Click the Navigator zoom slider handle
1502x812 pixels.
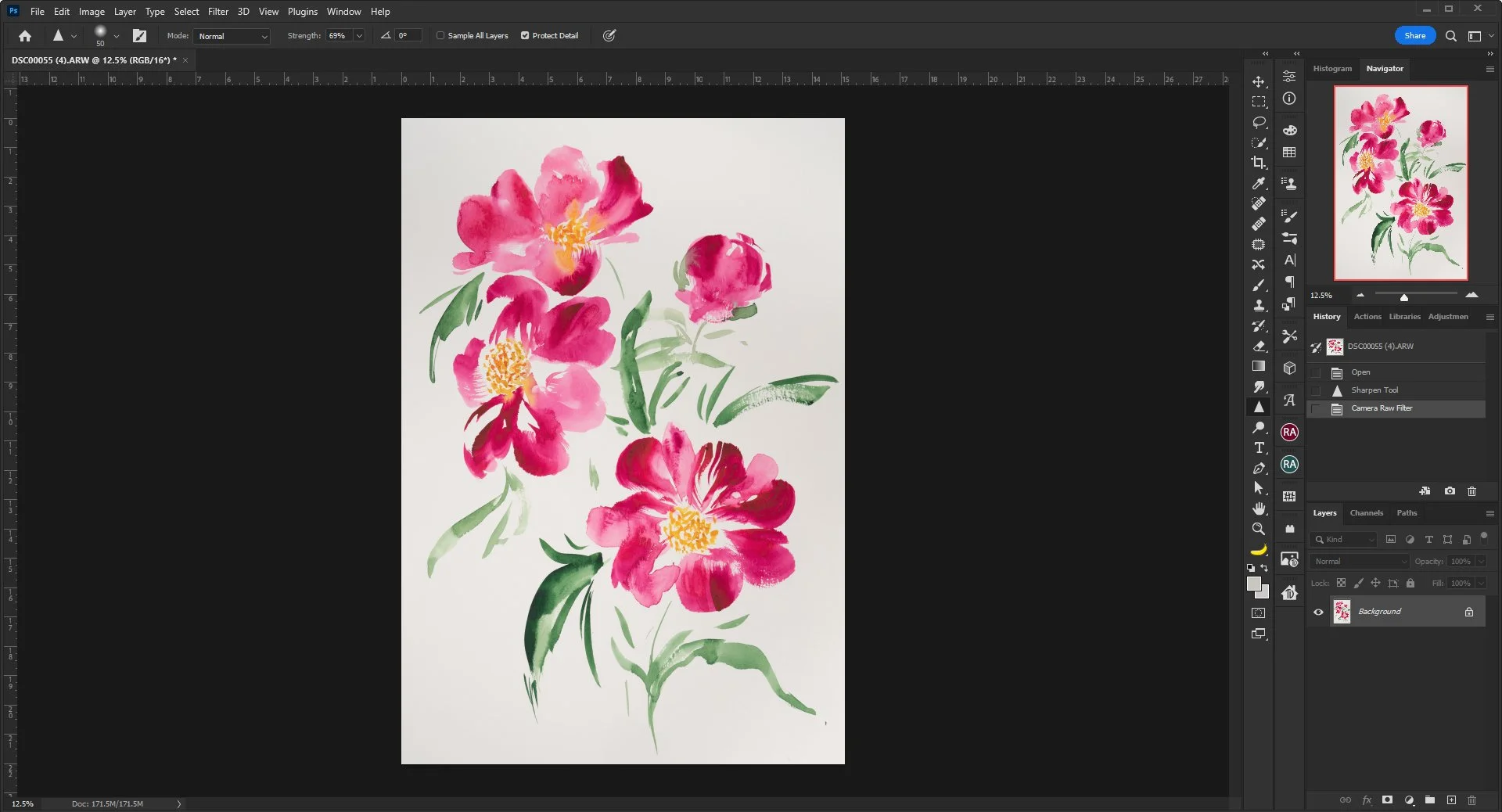point(1403,297)
